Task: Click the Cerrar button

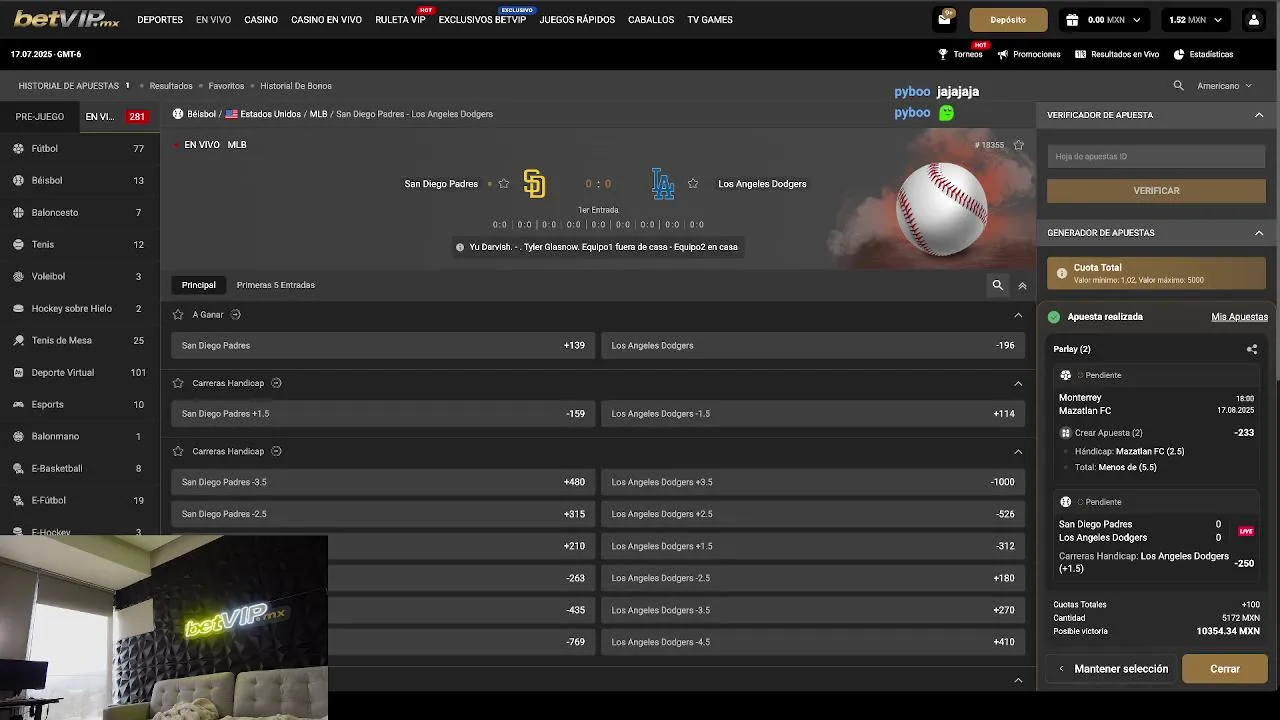Action: pyautogui.click(x=1225, y=669)
